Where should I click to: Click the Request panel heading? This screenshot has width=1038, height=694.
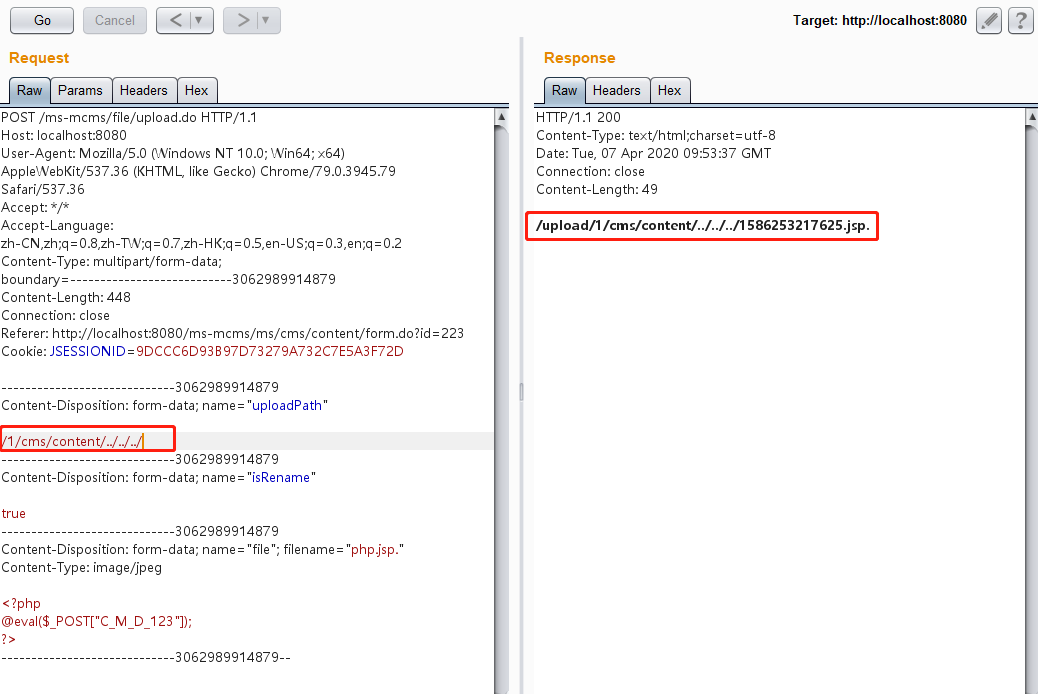click(x=39, y=58)
